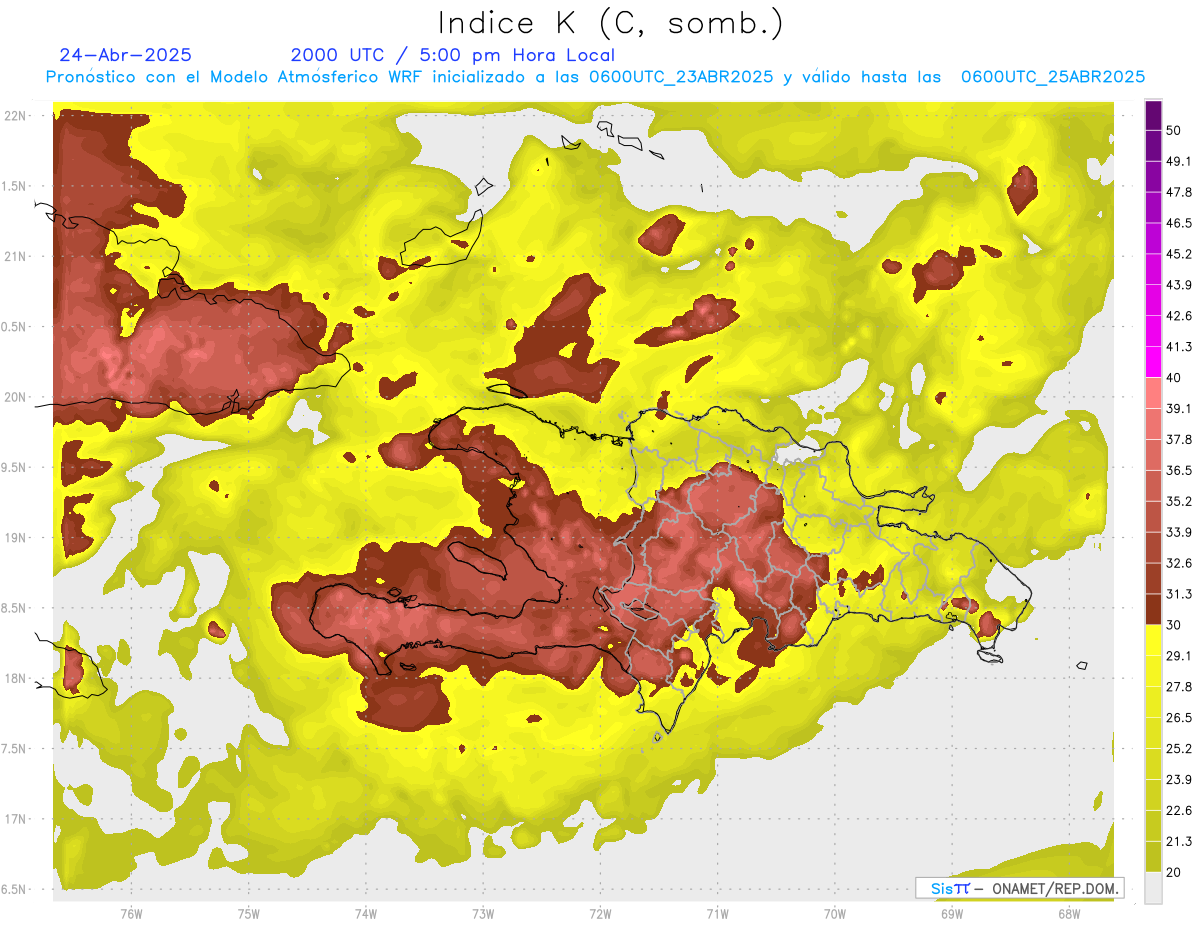Click the "21.3" value on the color scale
This screenshot has height=927, width=1200.
click(x=1179, y=841)
